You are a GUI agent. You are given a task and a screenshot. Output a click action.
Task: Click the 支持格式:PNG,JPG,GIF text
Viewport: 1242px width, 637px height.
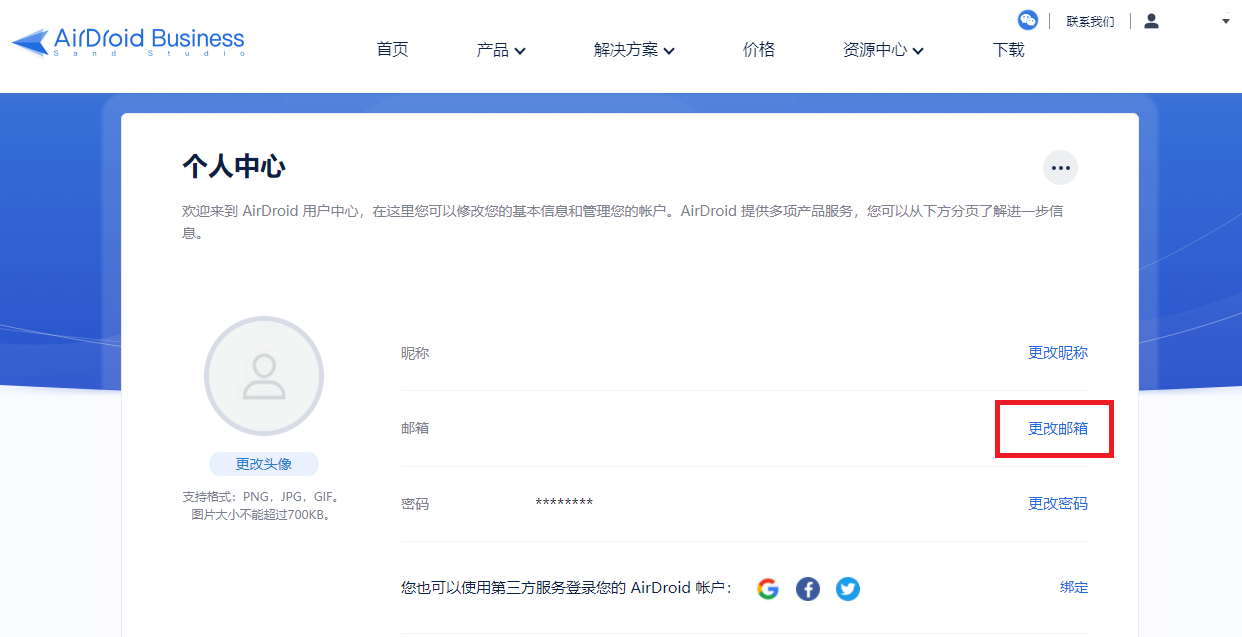pyautogui.click(x=263, y=497)
